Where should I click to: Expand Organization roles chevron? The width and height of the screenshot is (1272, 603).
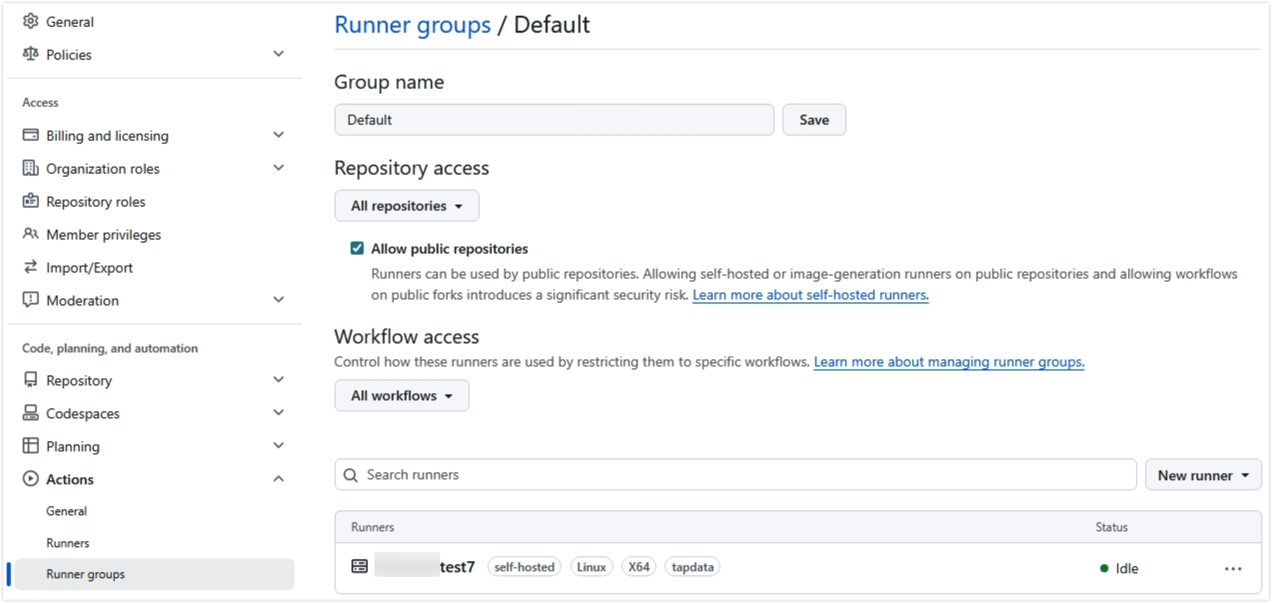[279, 168]
